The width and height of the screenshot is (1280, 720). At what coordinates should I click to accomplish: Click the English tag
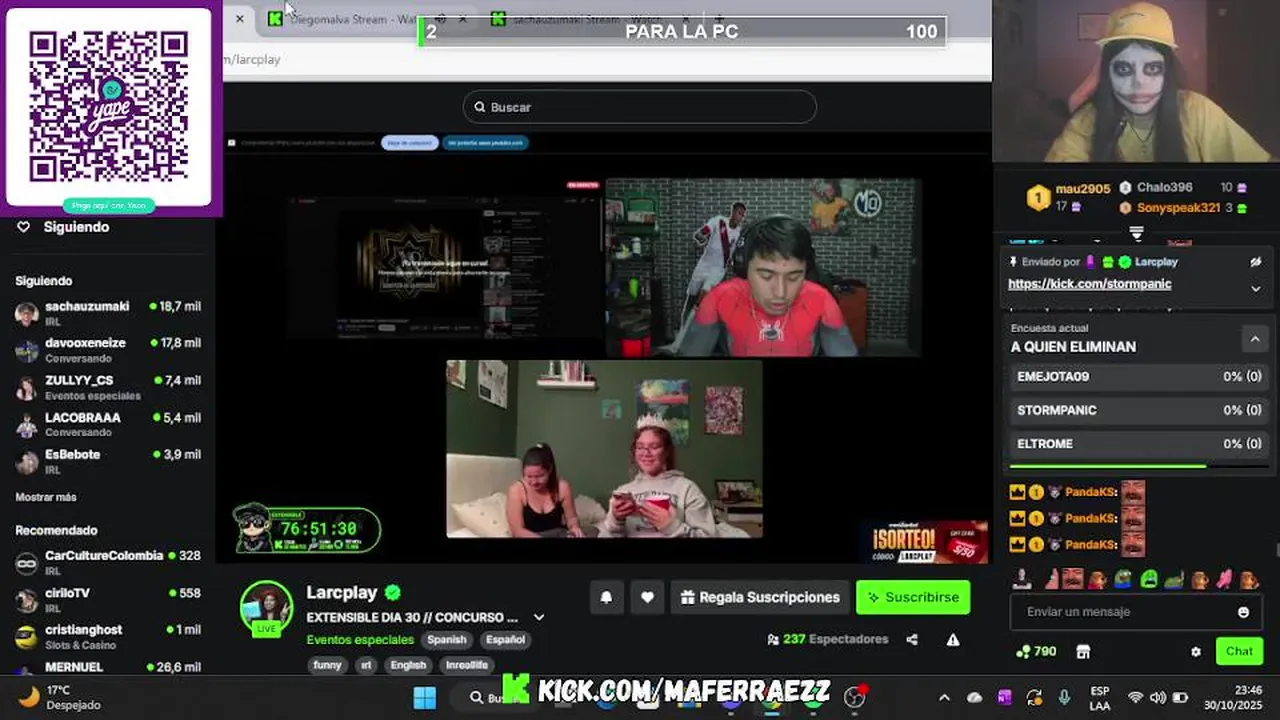[x=408, y=665]
